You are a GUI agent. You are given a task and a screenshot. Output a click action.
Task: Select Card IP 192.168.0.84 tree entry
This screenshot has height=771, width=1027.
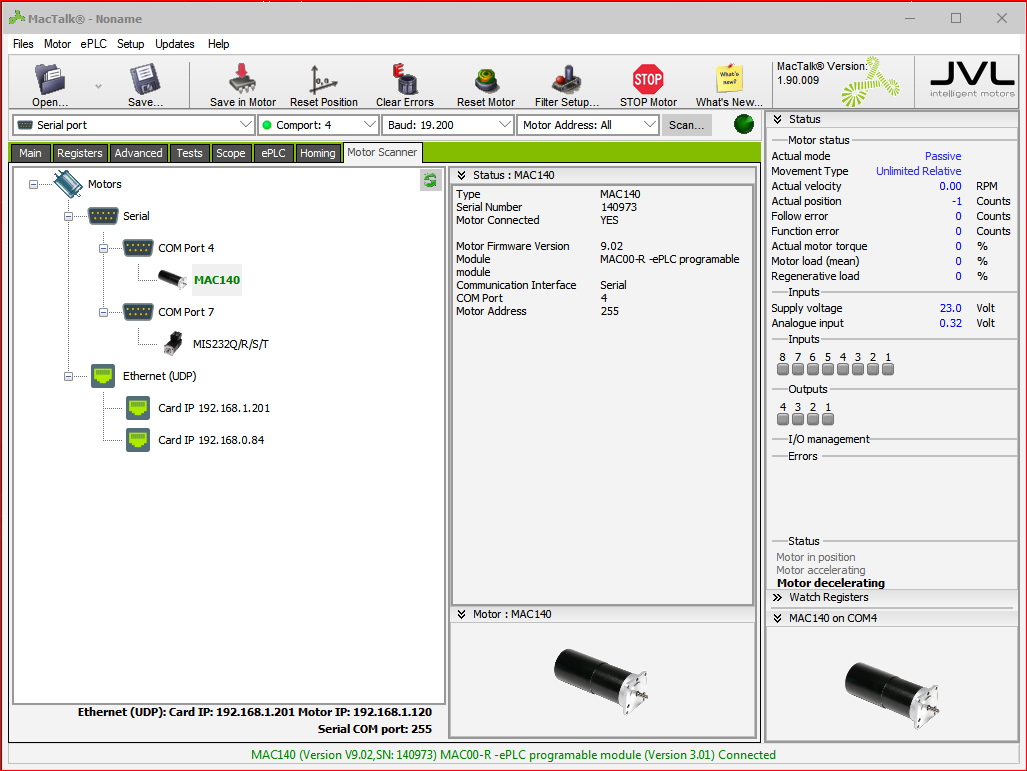(x=211, y=440)
